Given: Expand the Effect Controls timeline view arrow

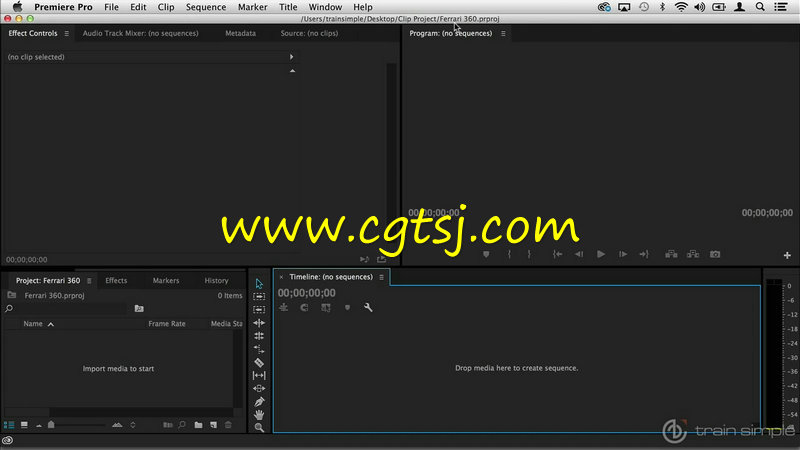Looking at the screenshot, I should point(291,57).
